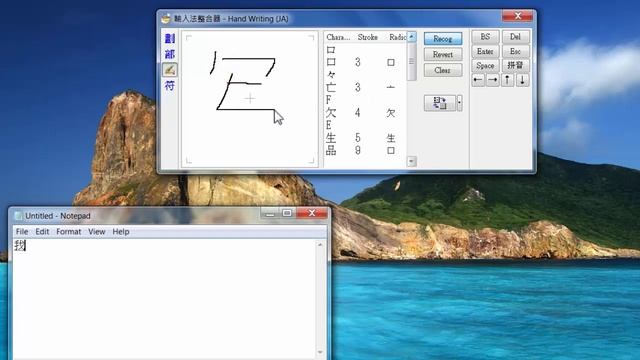Select the 劃 stroke-count input mode

(170, 39)
